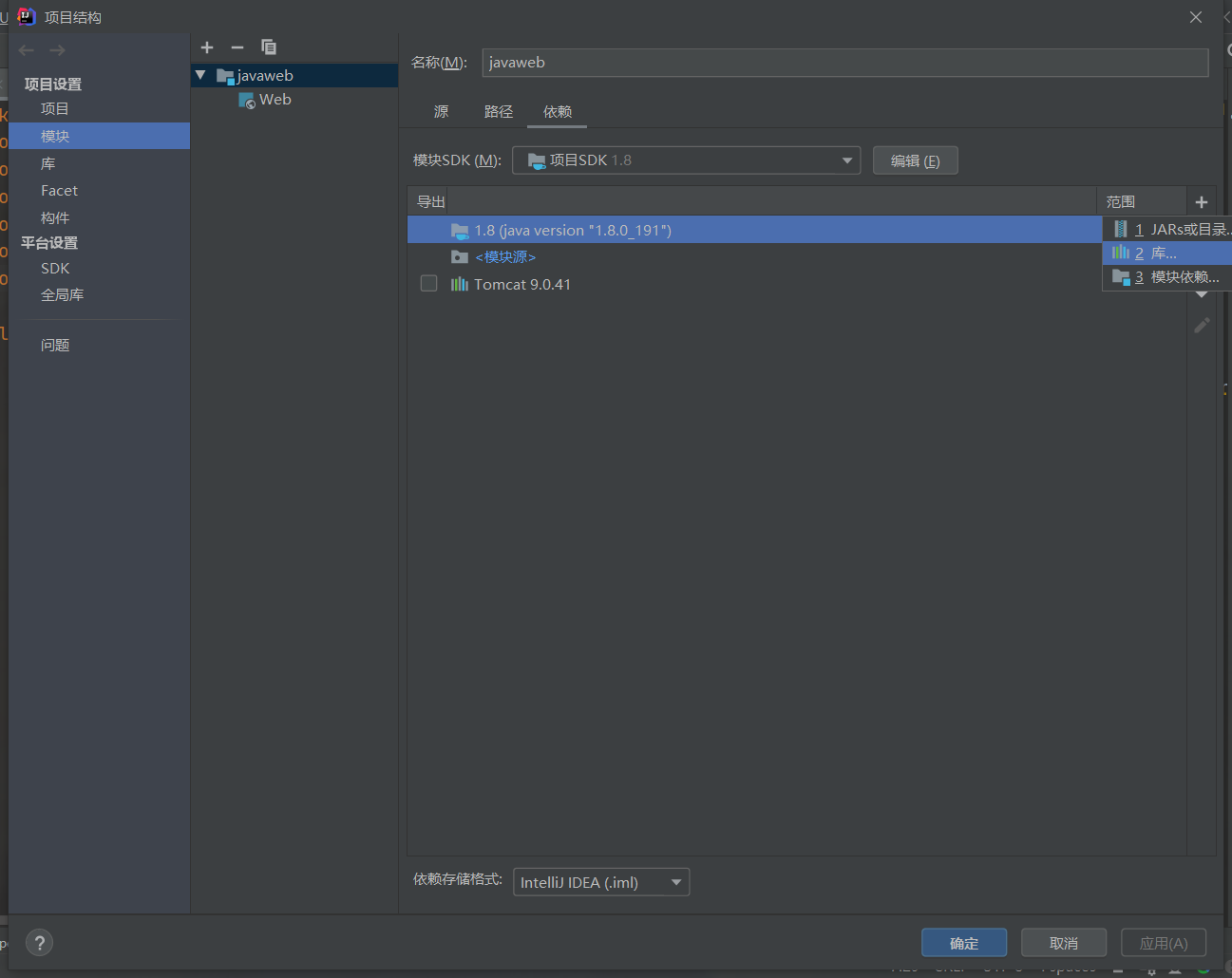
Task: Open the module SDK dropdown
Action: 687,160
